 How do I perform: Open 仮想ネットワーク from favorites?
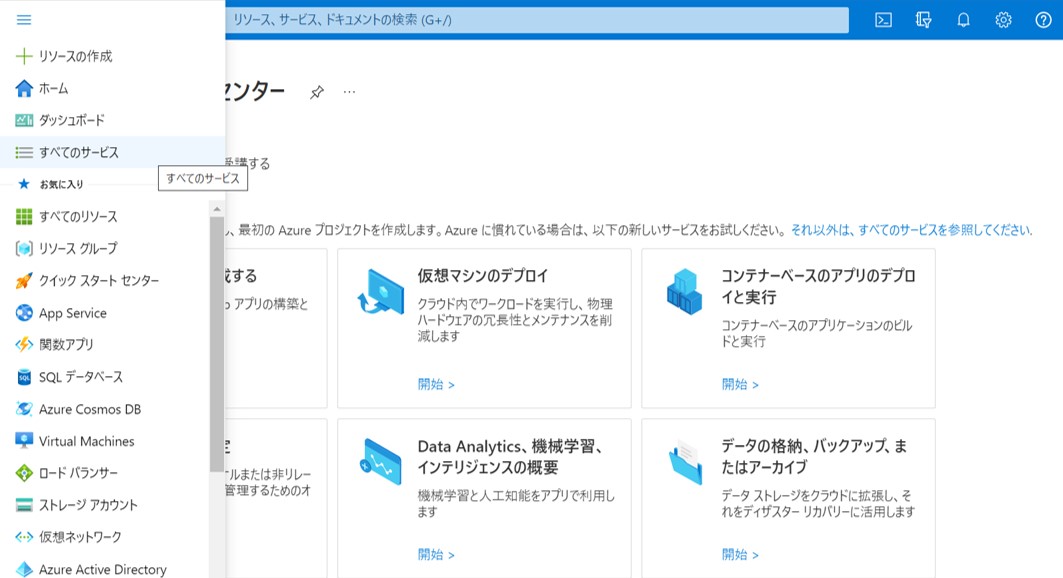click(80, 537)
